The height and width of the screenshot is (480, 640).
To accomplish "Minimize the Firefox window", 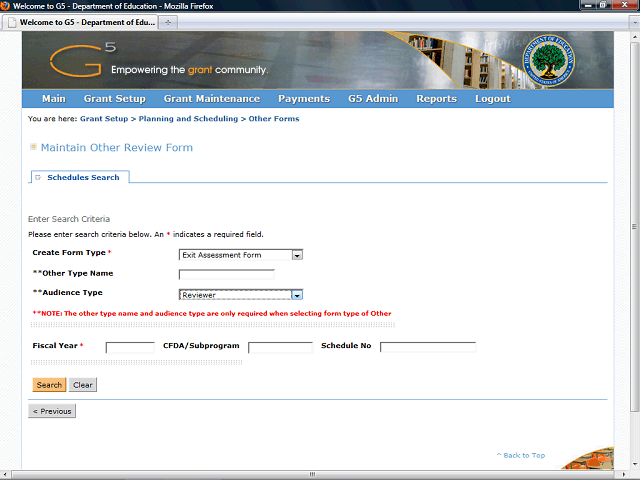I will click(589, 5).
